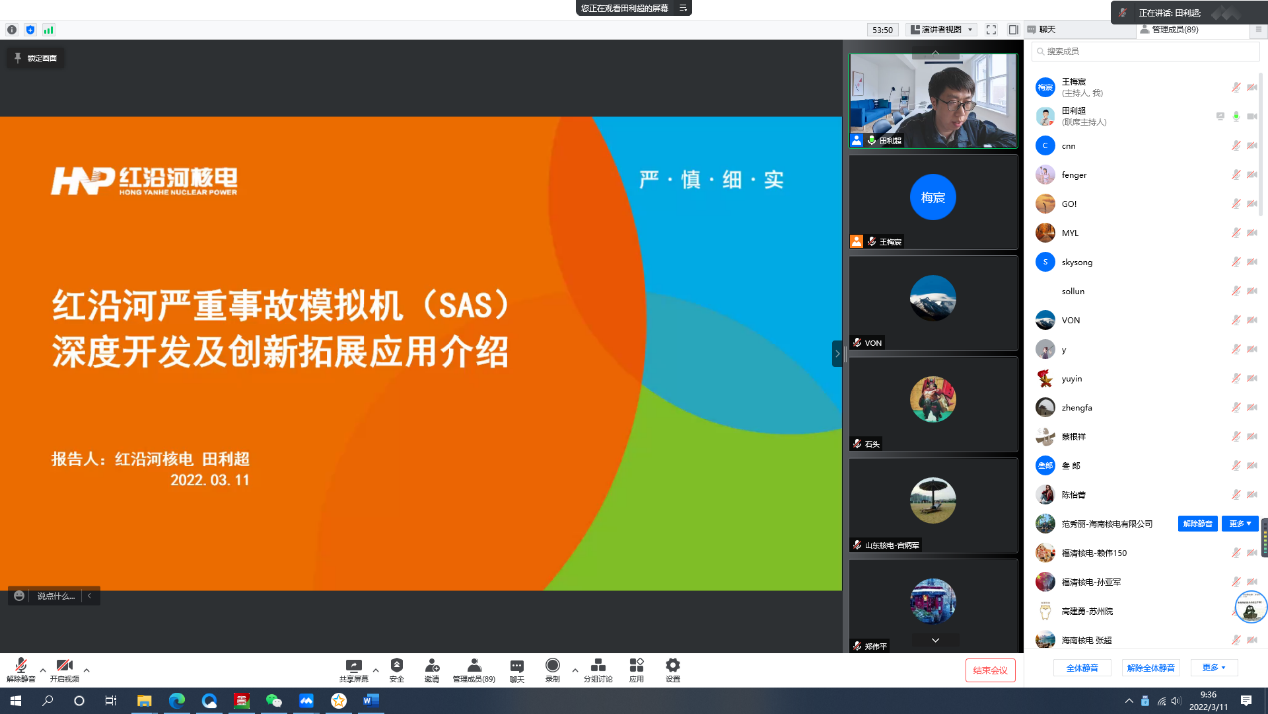Open the 演讲者视图 view dropdown
Screen dimensions: 1268x714
tap(941, 30)
